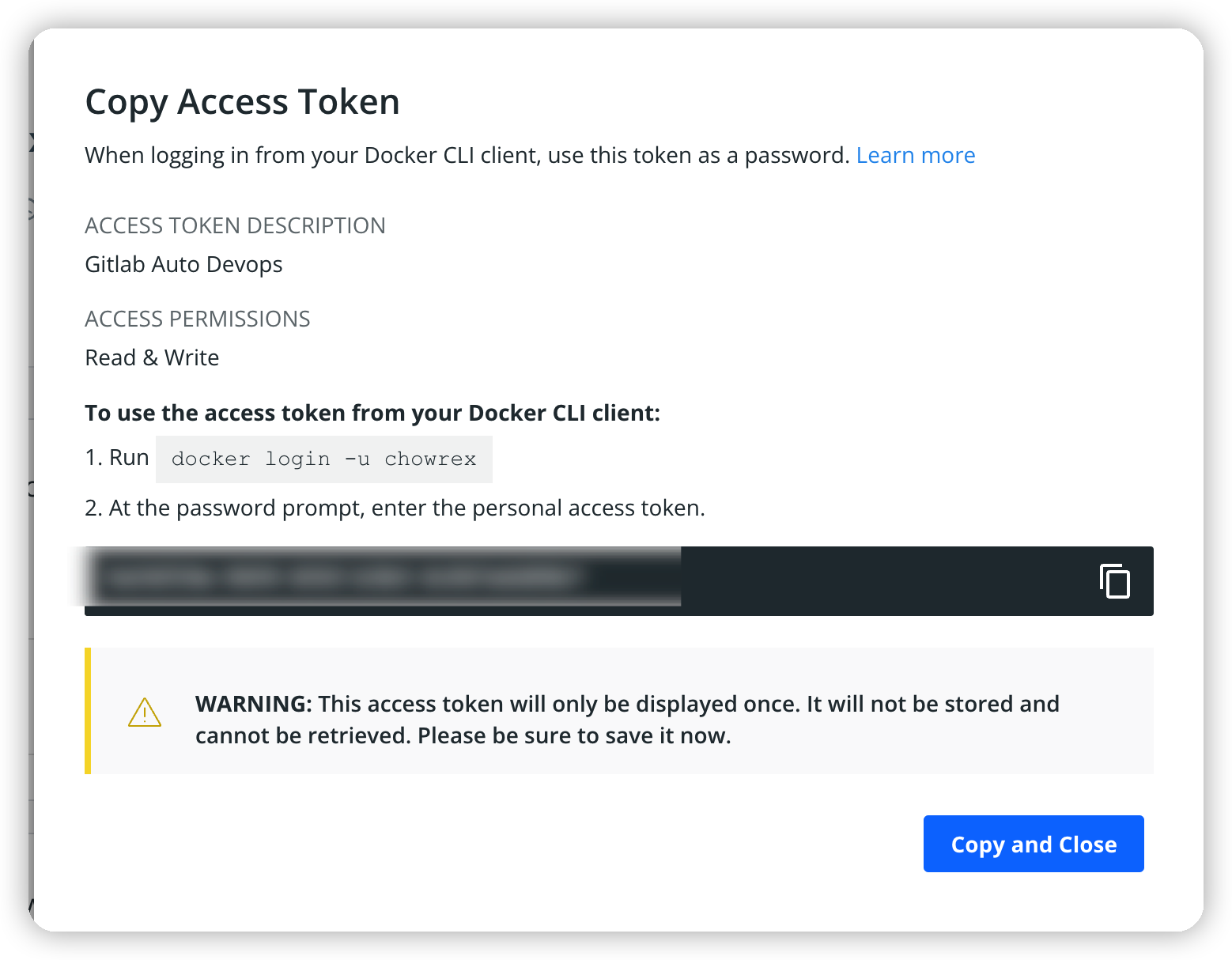The width and height of the screenshot is (1232, 960).
Task: Click the bold Docker CLI client heading
Action: 372,412
